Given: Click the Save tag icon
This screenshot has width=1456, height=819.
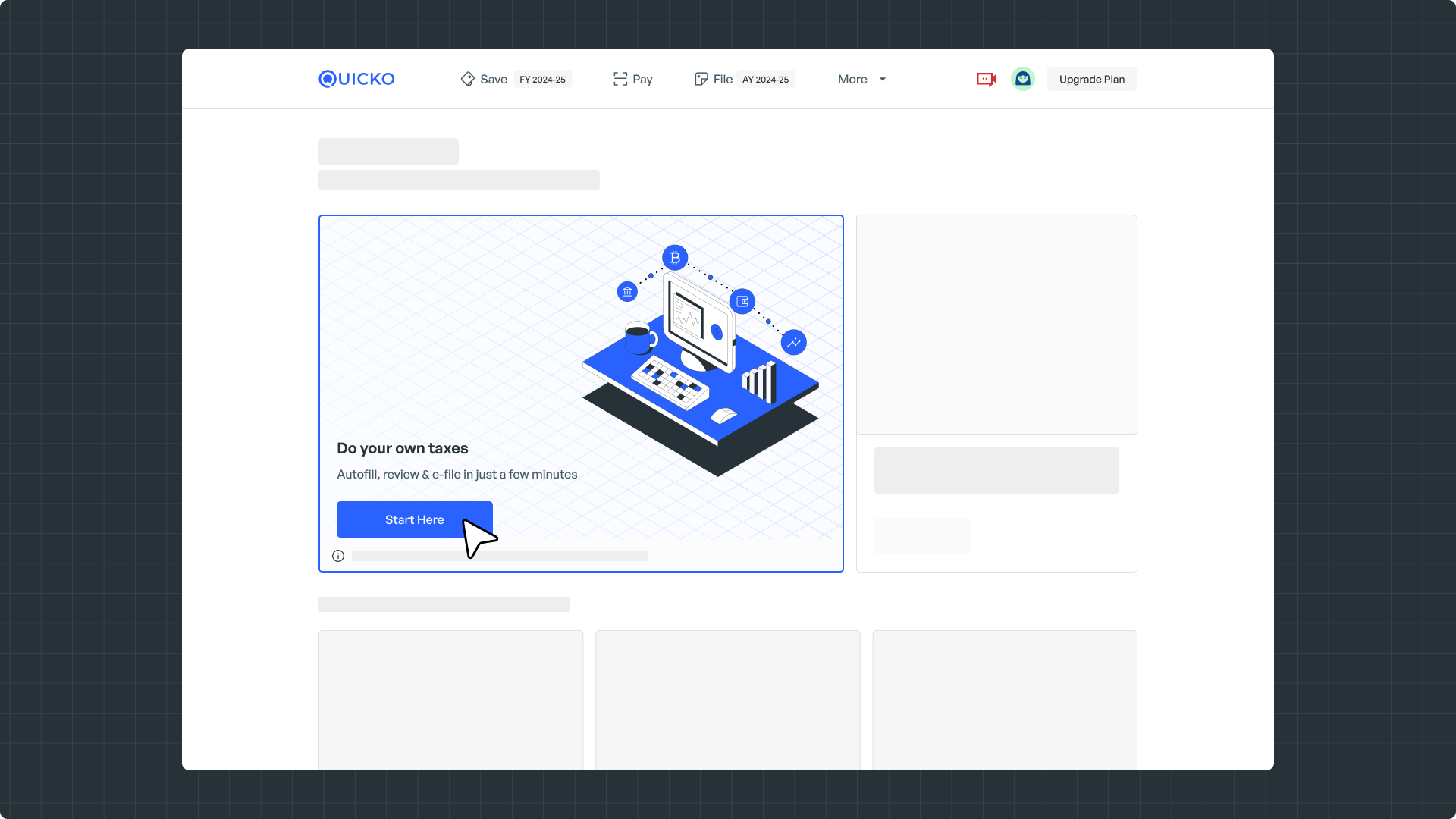Looking at the screenshot, I should 467,79.
